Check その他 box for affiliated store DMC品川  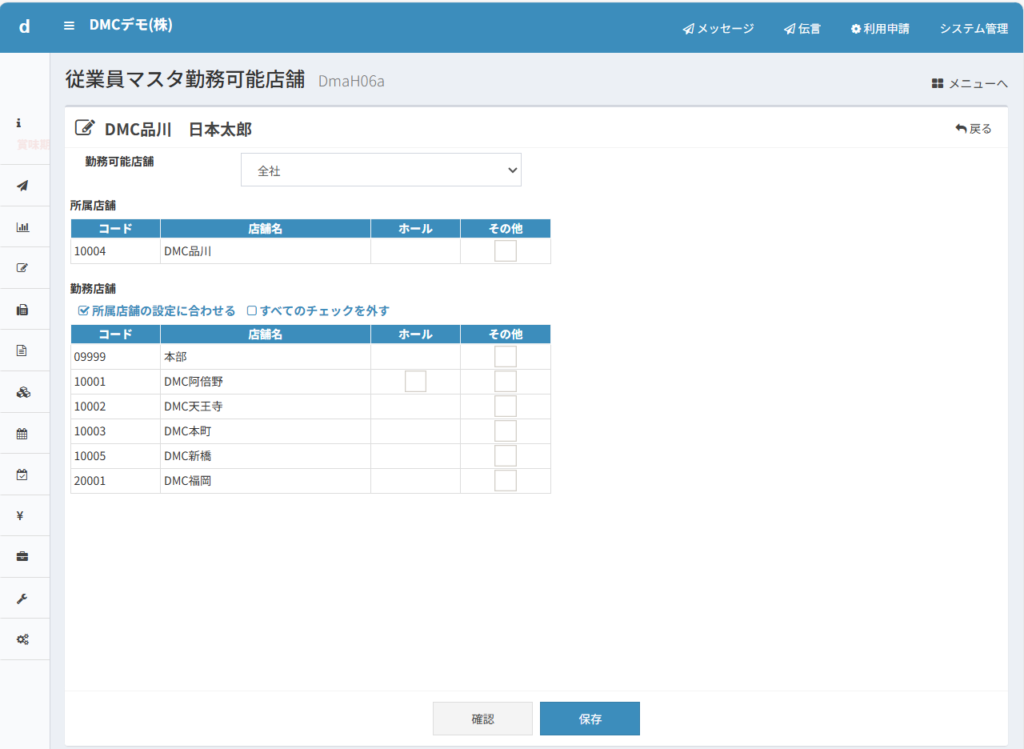click(505, 251)
